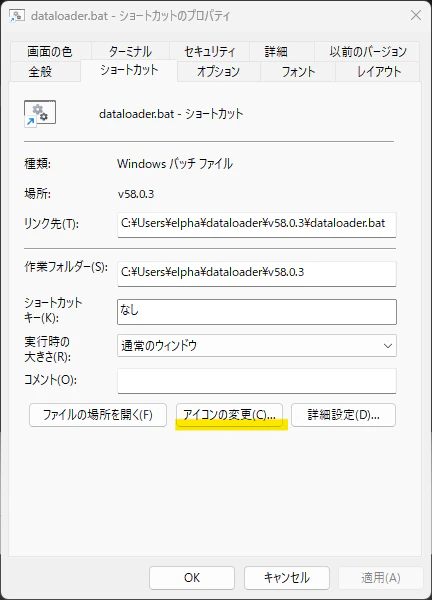Click the v58.0.3 location value
Viewport: 432px width, 600px height.
click(136, 194)
